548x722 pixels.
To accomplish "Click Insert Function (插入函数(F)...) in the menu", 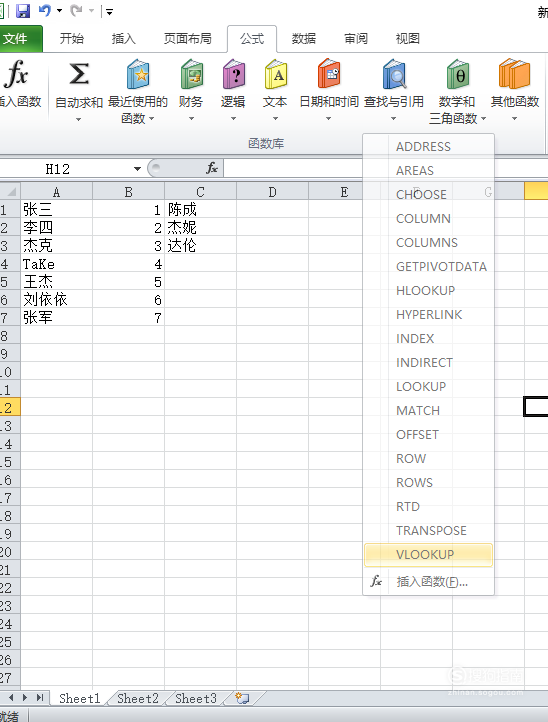I will [428, 582].
